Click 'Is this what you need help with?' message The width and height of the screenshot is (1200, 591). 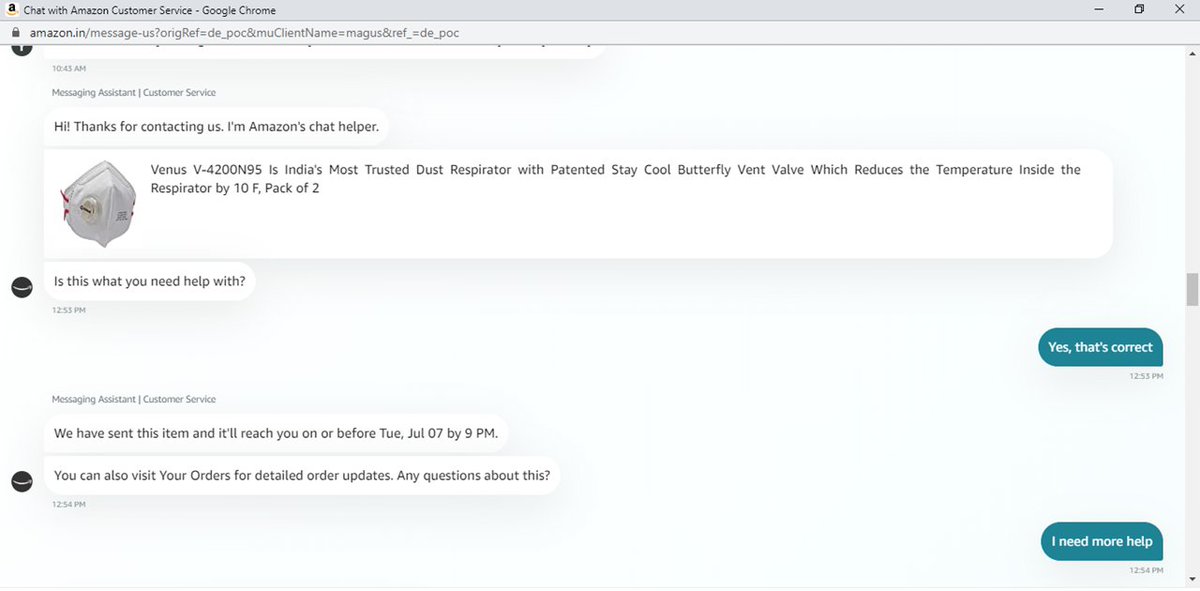(149, 281)
